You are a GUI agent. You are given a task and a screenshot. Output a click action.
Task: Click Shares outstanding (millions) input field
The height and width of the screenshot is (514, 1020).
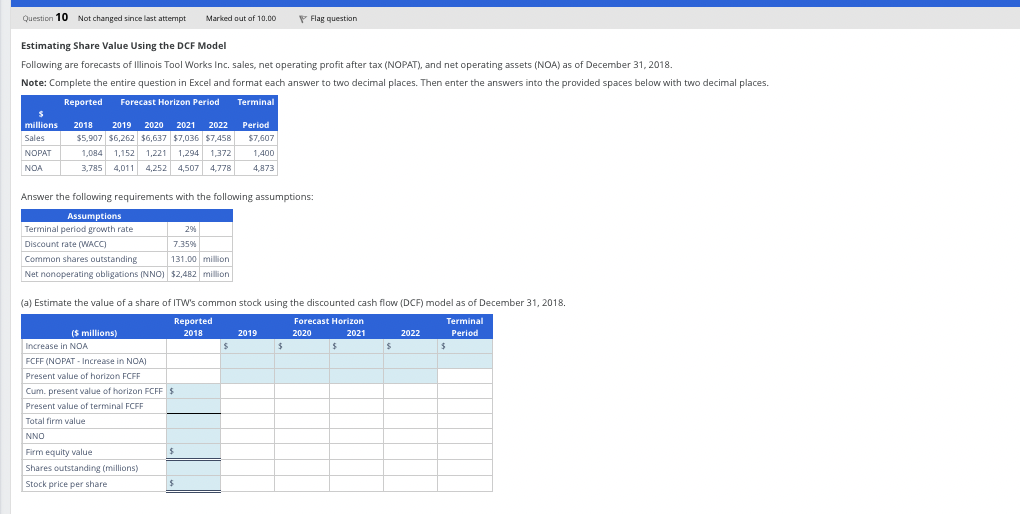click(193, 468)
